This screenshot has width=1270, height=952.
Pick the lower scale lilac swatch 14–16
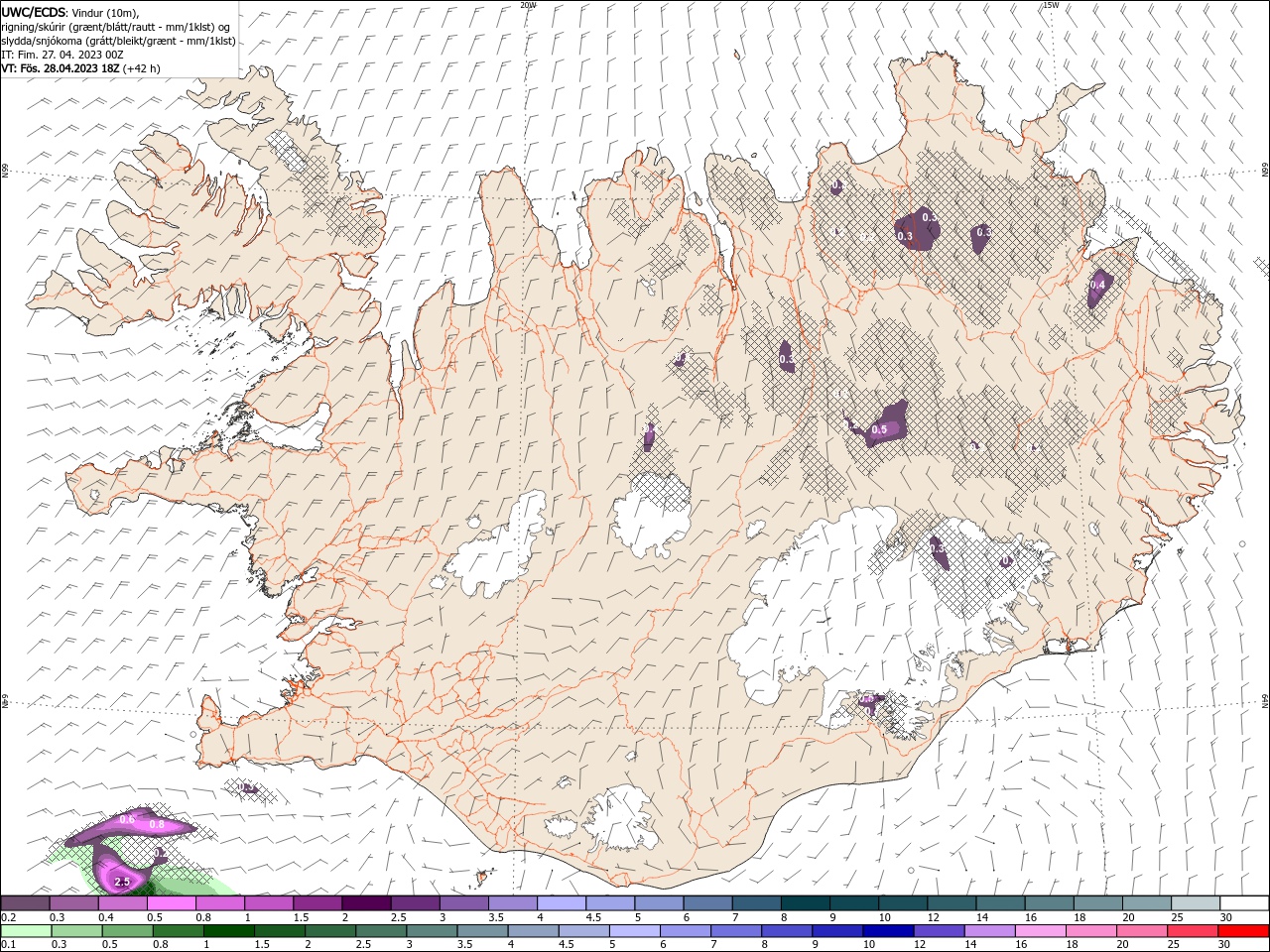tap(988, 931)
